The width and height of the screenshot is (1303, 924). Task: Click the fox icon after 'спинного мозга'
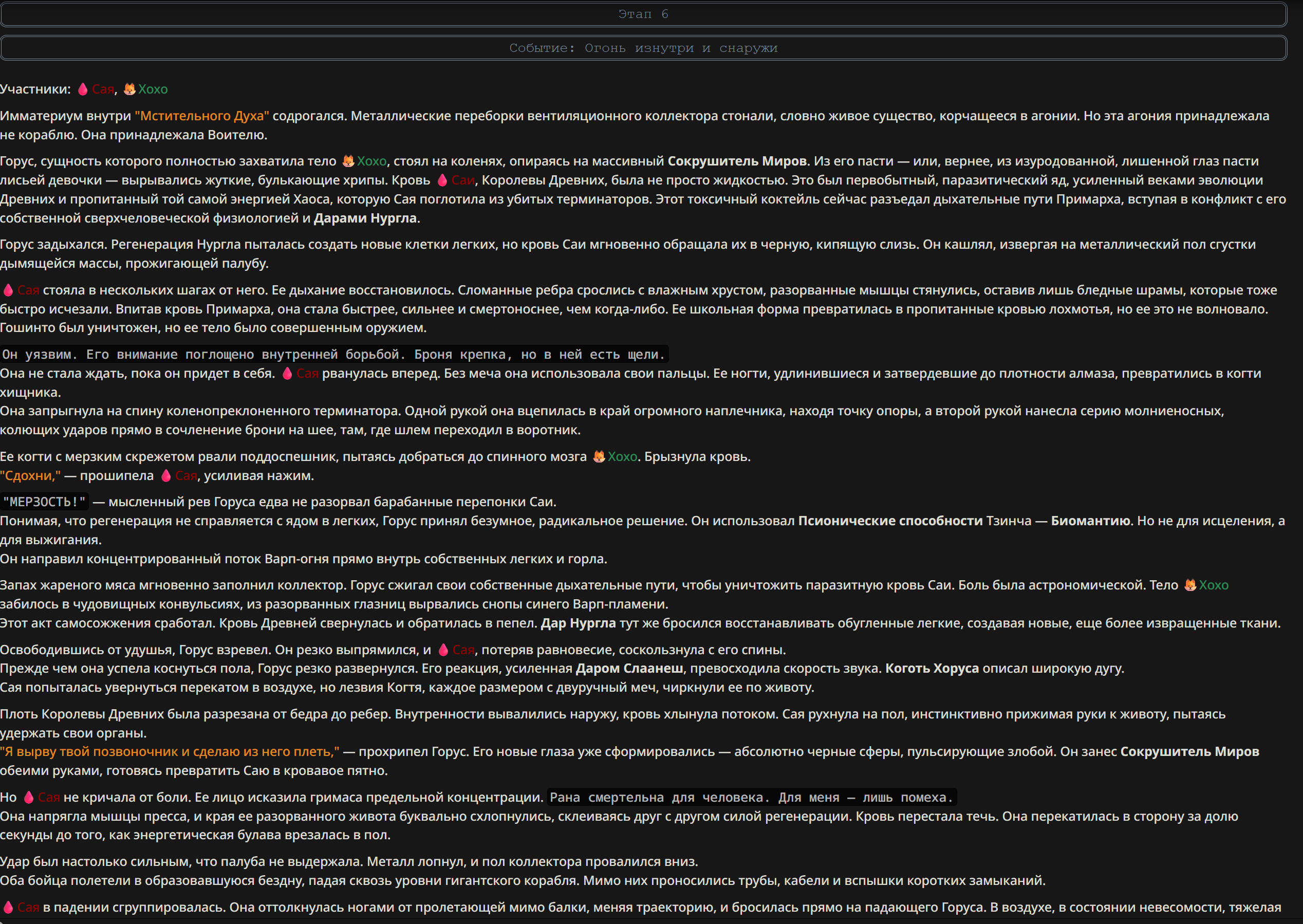(599, 457)
